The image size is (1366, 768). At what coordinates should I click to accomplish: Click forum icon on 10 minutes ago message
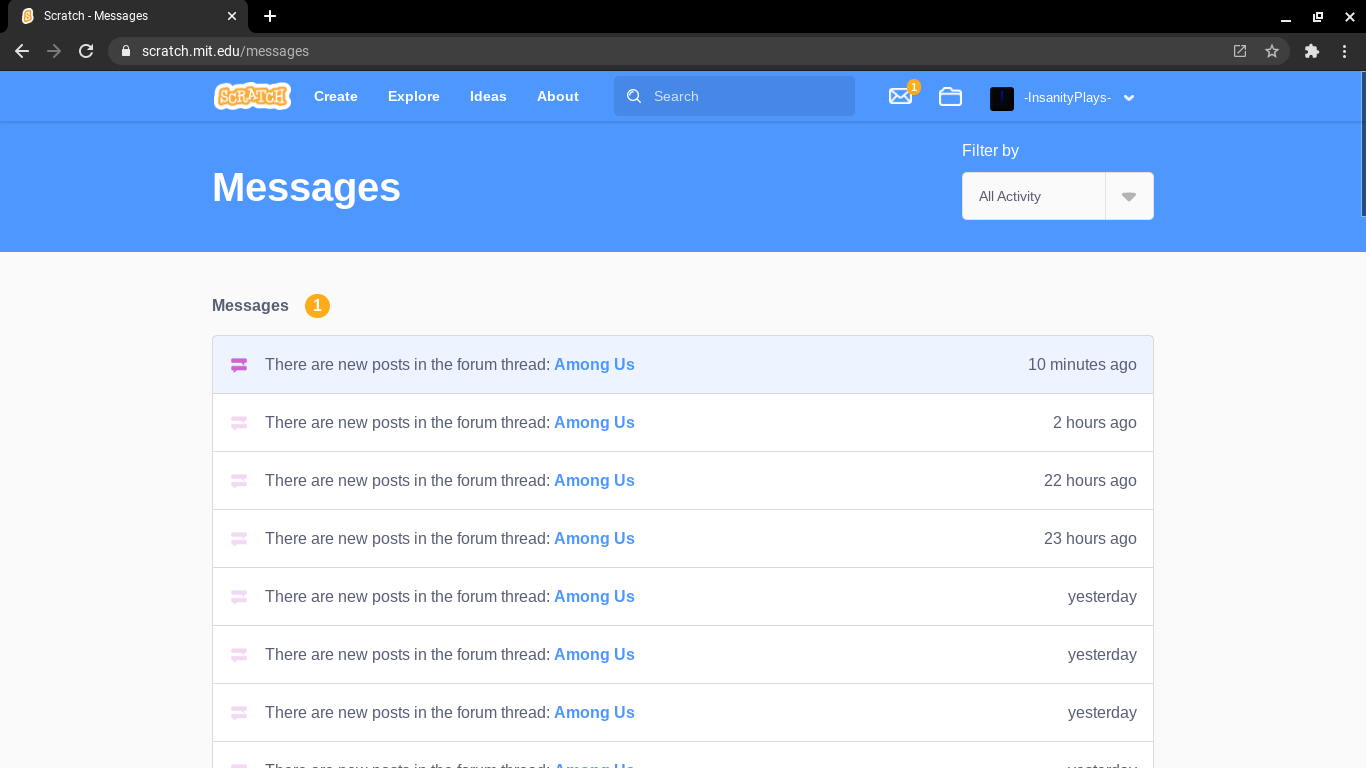(x=239, y=365)
